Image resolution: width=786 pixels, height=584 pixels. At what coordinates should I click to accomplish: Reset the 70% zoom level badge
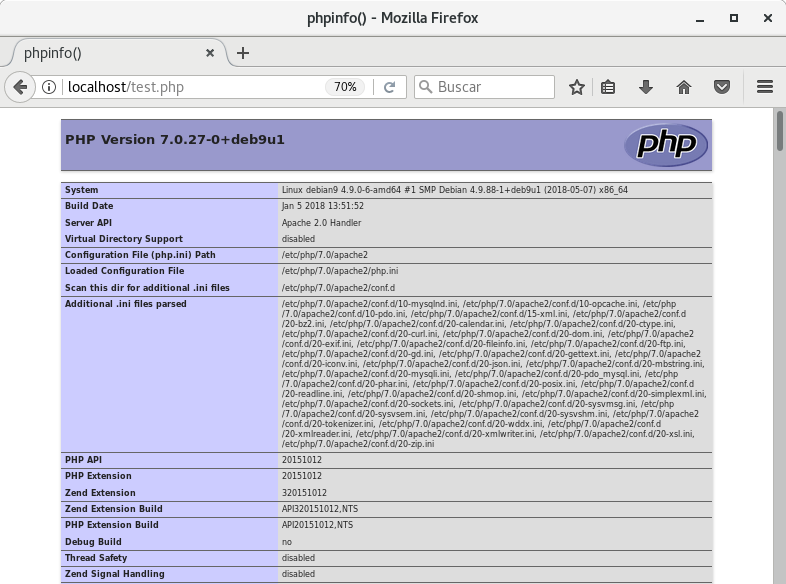tap(345, 87)
